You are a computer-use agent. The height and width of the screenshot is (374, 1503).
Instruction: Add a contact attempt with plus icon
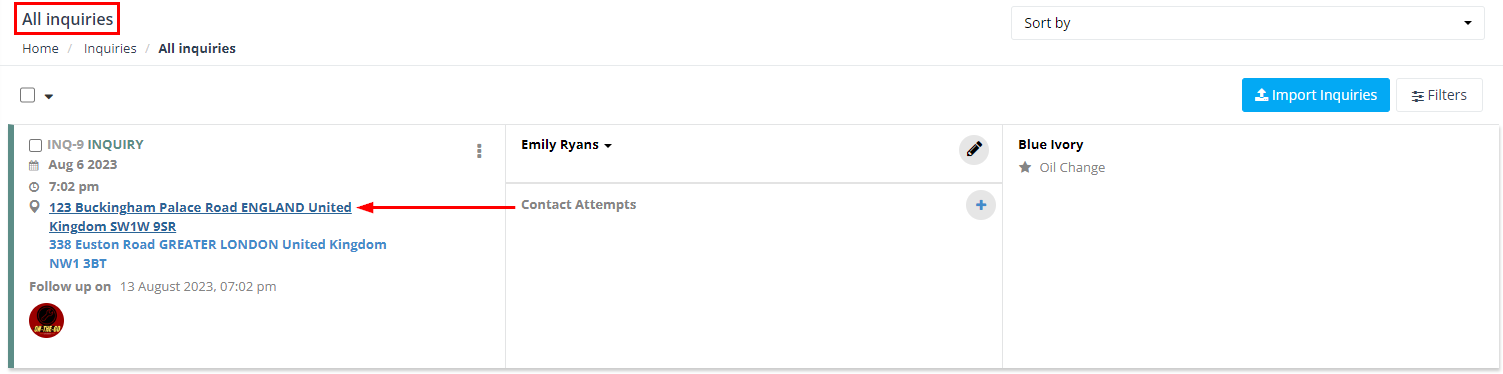tap(981, 205)
